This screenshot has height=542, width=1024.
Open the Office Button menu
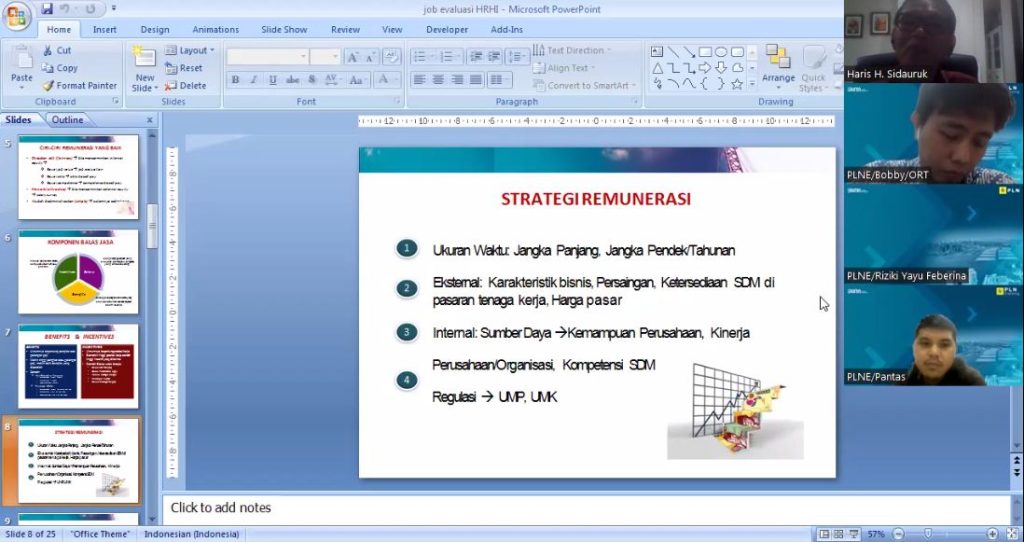(x=18, y=17)
